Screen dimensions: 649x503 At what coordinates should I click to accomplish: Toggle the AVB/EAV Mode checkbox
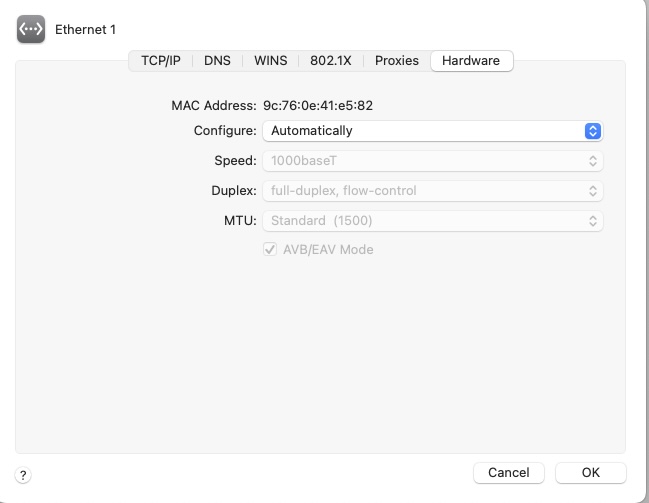tap(269, 249)
